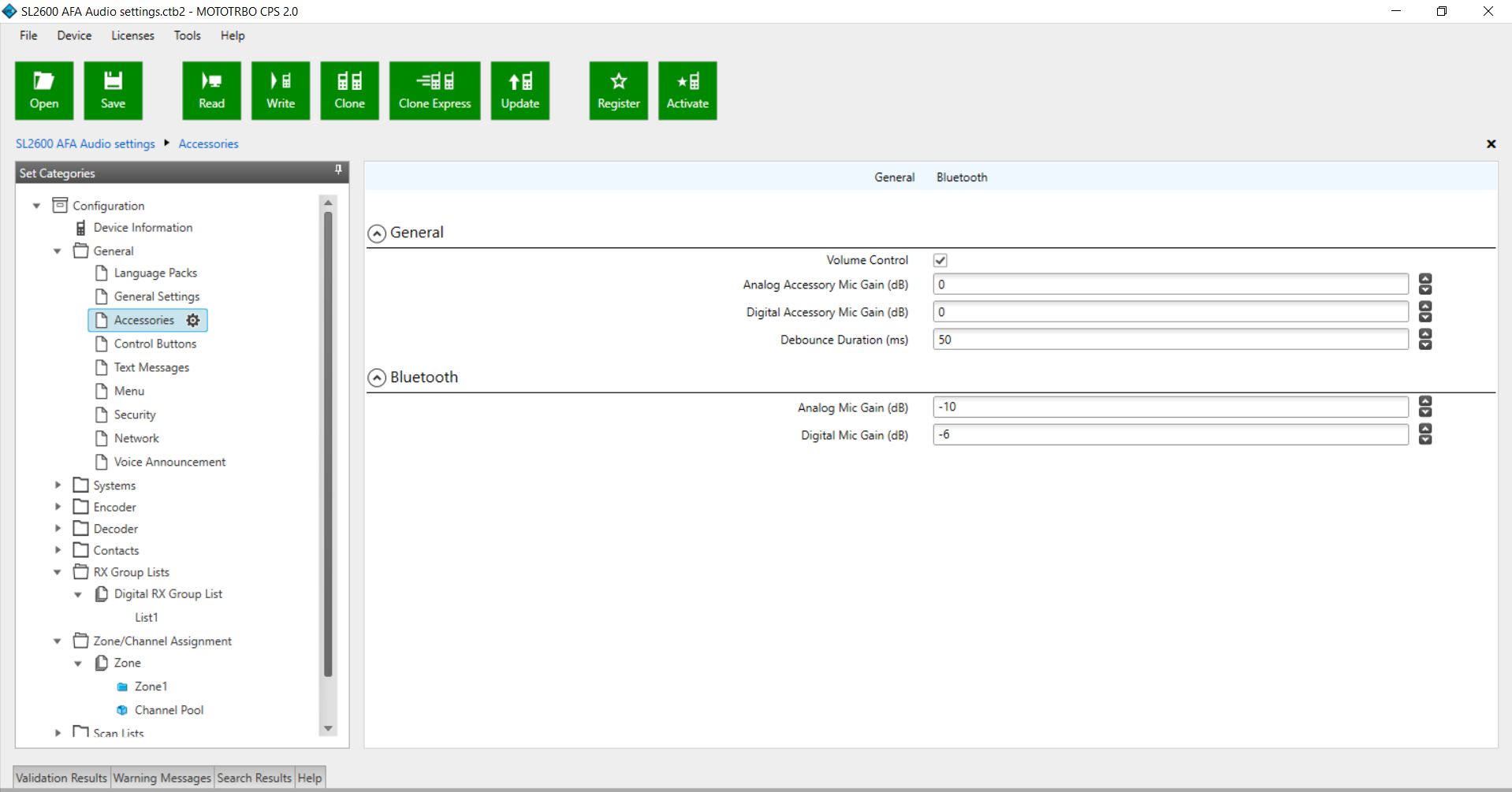1512x792 pixels.
Task: Jump to the Bluetooth section link
Action: [961, 177]
